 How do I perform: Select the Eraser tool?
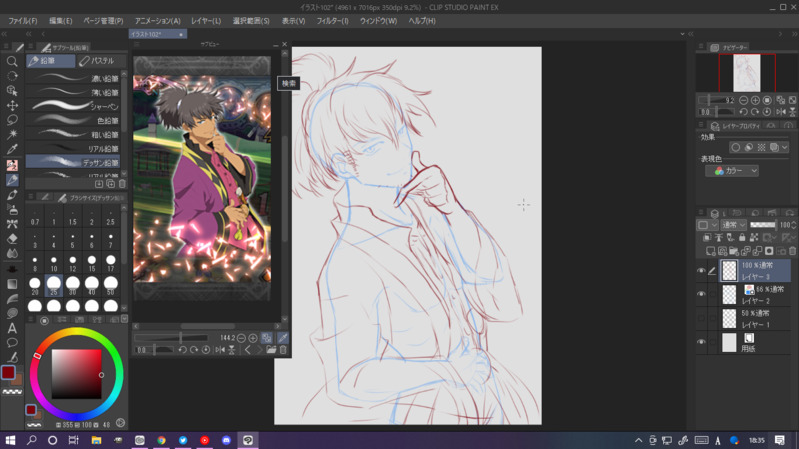(12, 239)
